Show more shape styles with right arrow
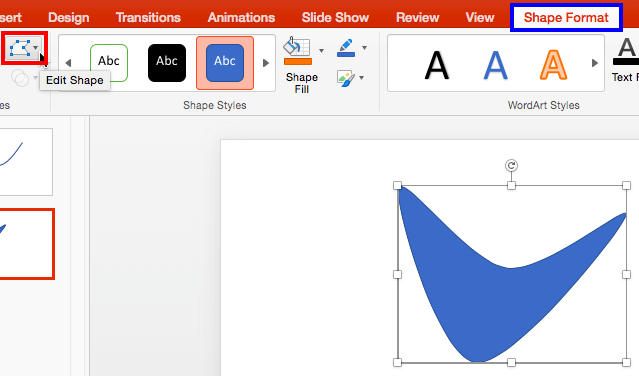Viewport: 639px width, 376px height. coord(266,63)
